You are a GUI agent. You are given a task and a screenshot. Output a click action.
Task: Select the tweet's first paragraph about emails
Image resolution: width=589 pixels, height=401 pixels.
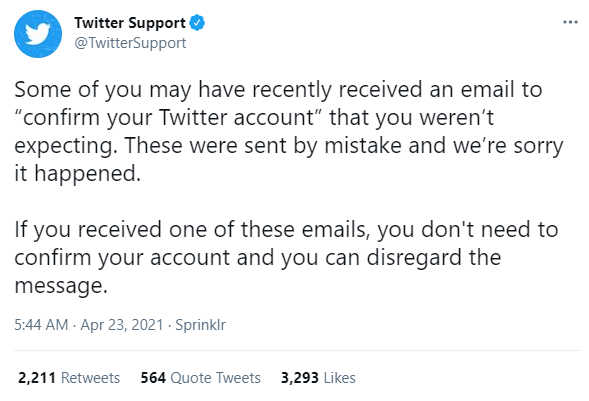(289, 131)
